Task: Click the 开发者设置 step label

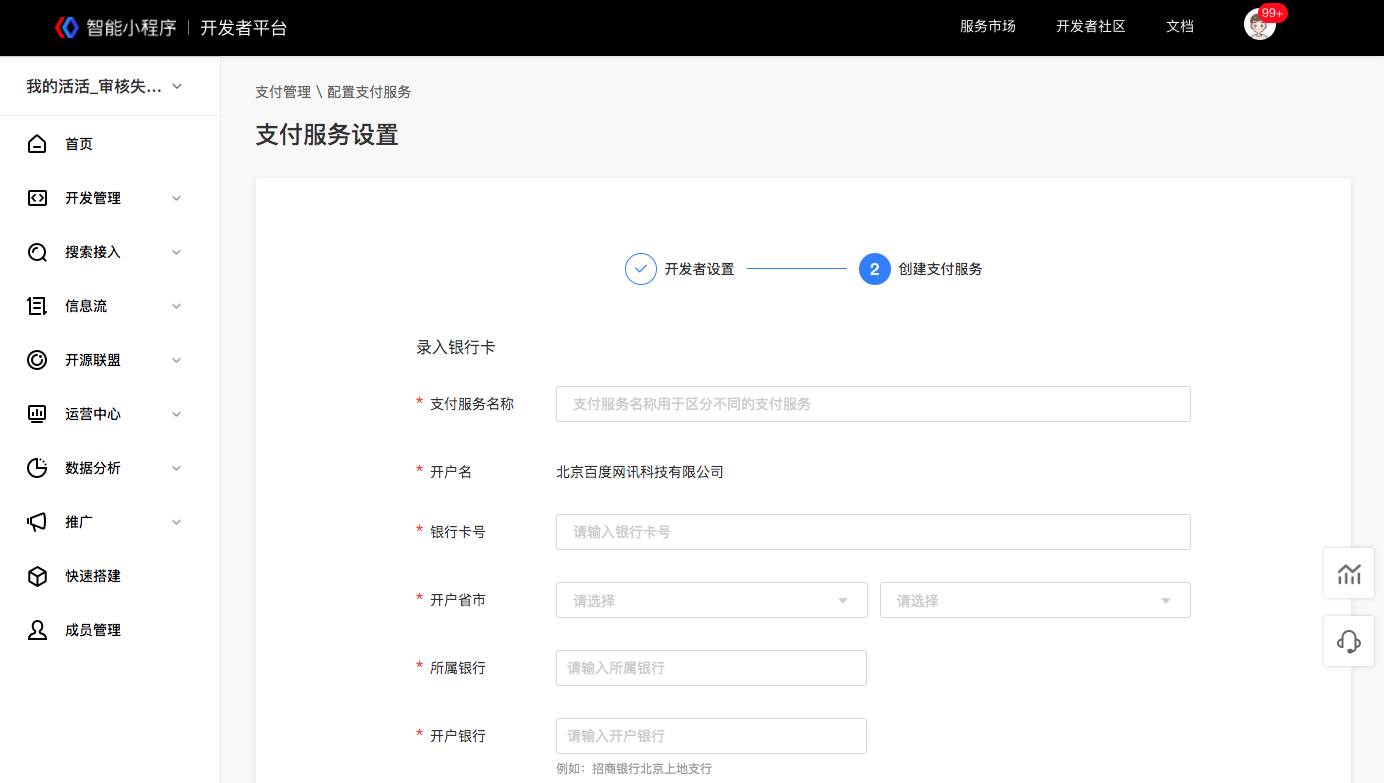Action: pyautogui.click(x=700, y=269)
